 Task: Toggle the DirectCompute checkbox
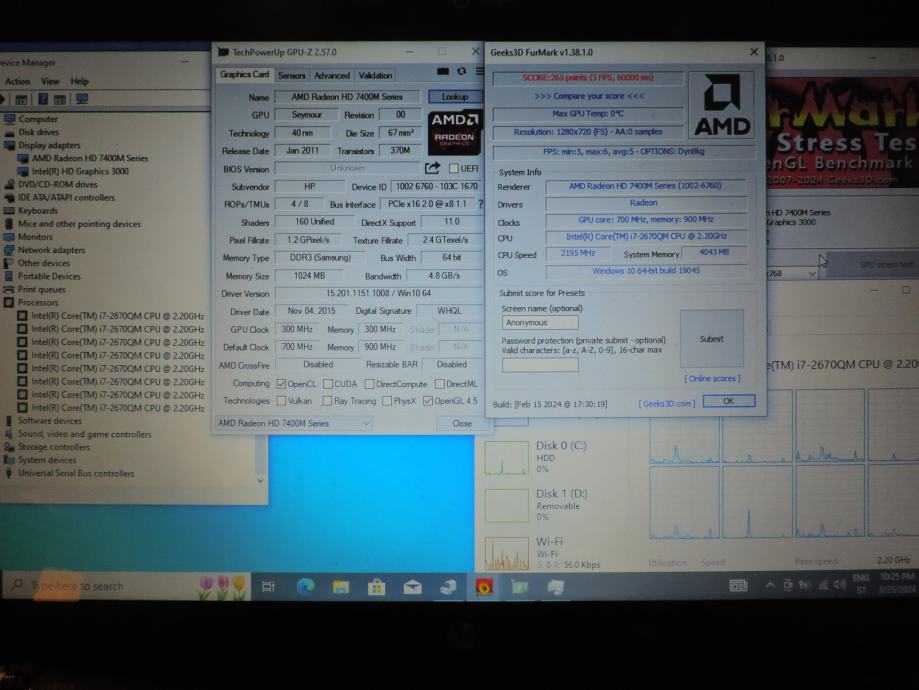(x=369, y=384)
